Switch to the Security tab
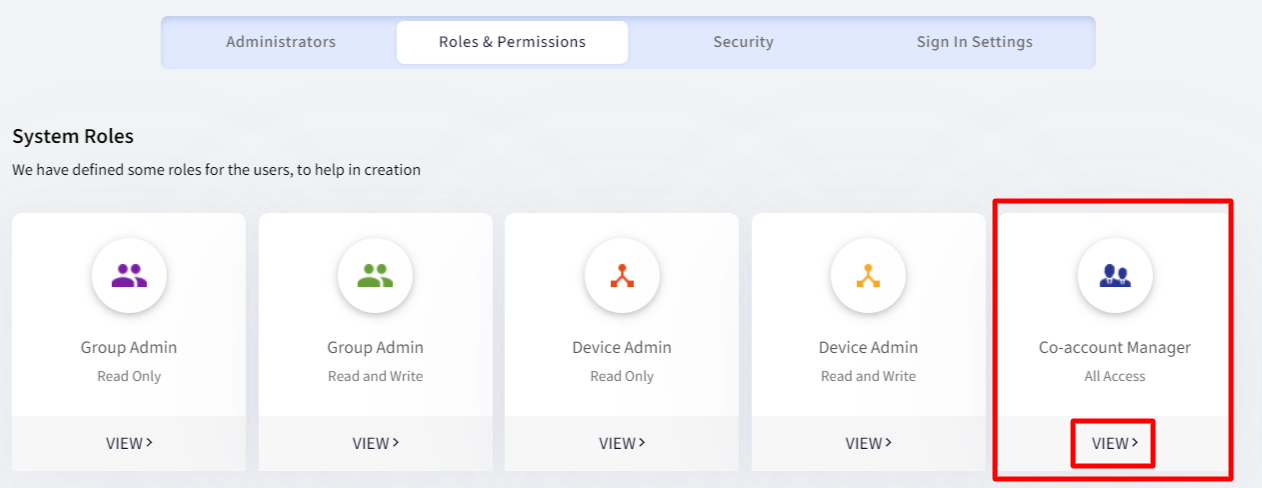Image resolution: width=1262 pixels, height=488 pixels. click(743, 42)
